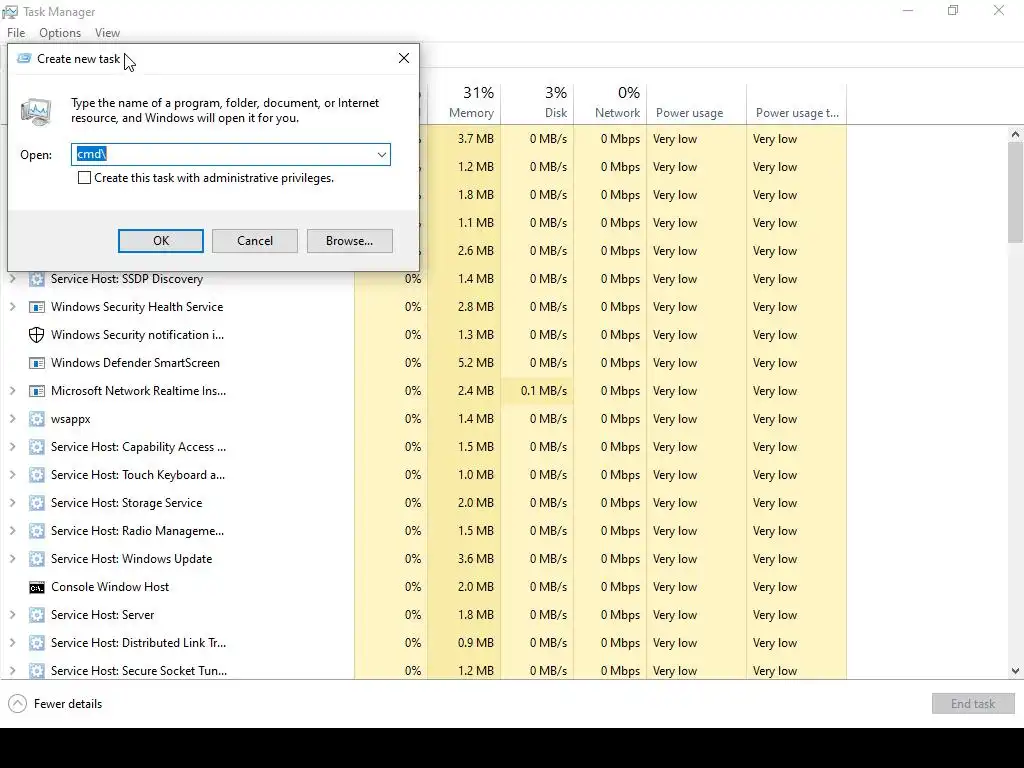
Task: Click the Service Host: SSDP Discovery gear icon
Action: pos(37,280)
